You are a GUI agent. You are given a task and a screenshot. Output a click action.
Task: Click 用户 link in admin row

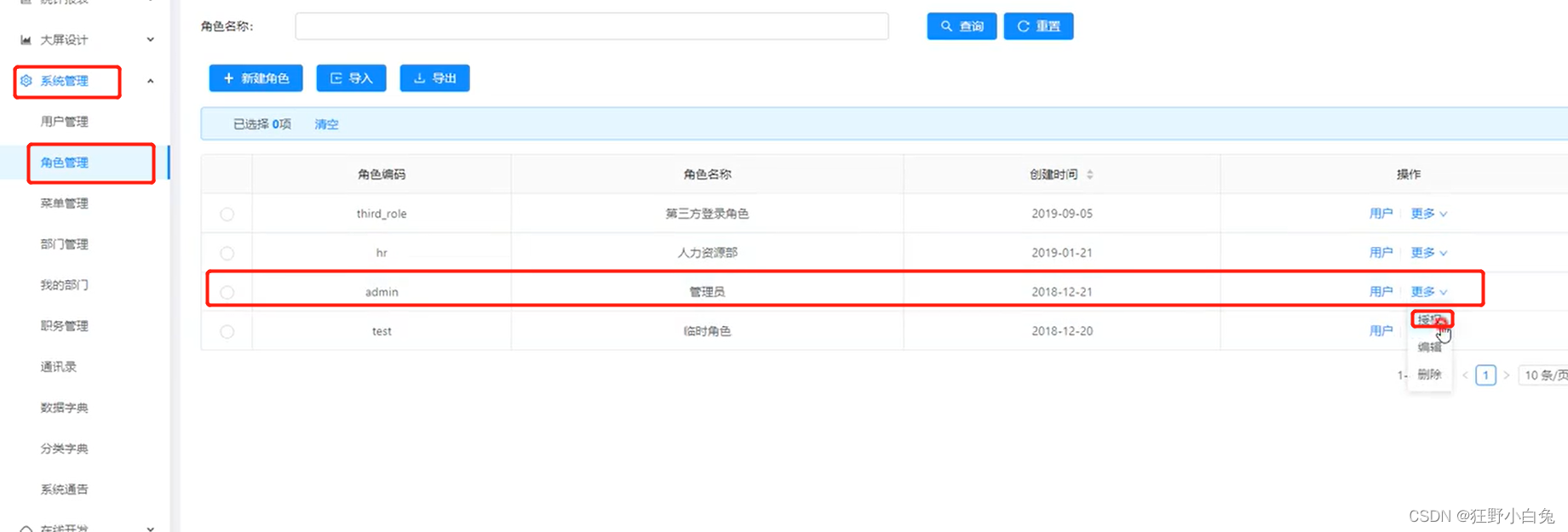1381,292
